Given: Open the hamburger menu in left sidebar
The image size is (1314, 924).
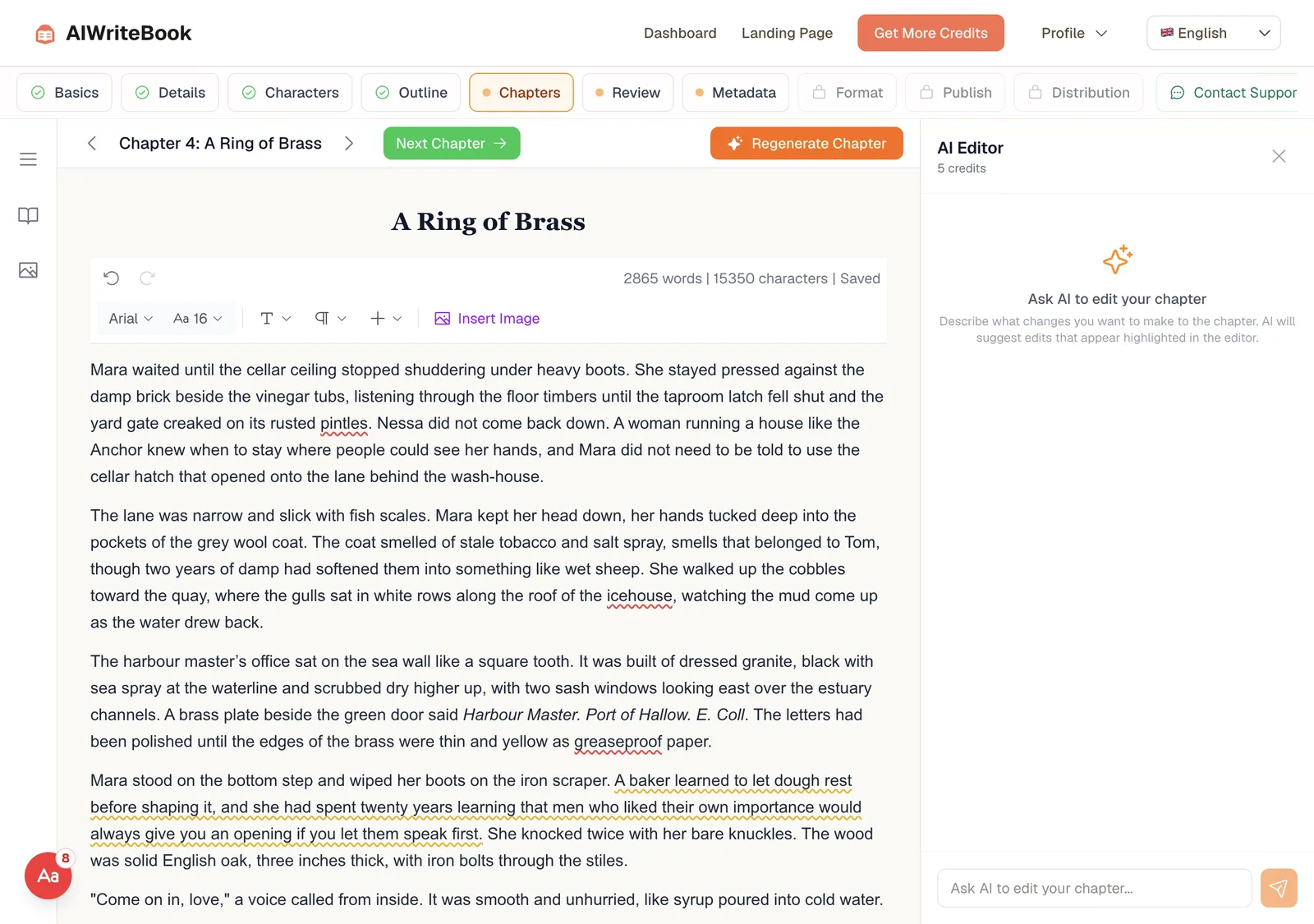Looking at the screenshot, I should pyautogui.click(x=28, y=159).
